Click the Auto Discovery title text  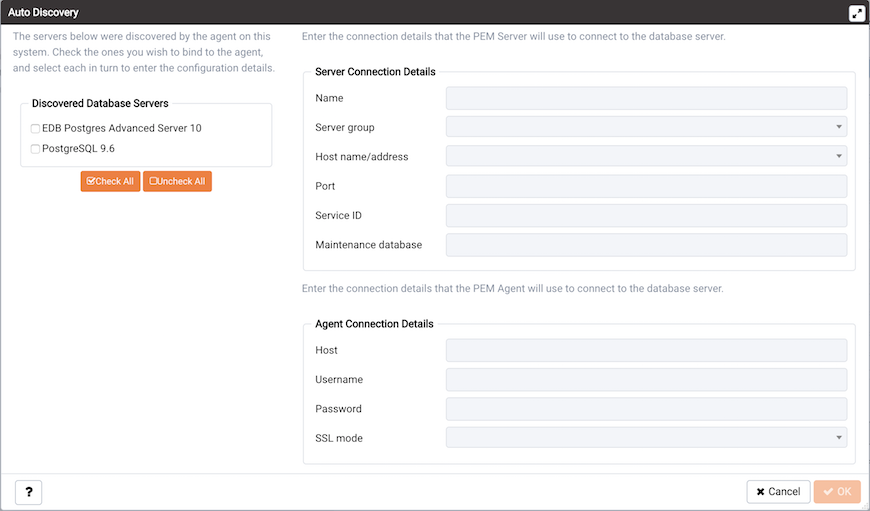pyautogui.click(x=43, y=12)
